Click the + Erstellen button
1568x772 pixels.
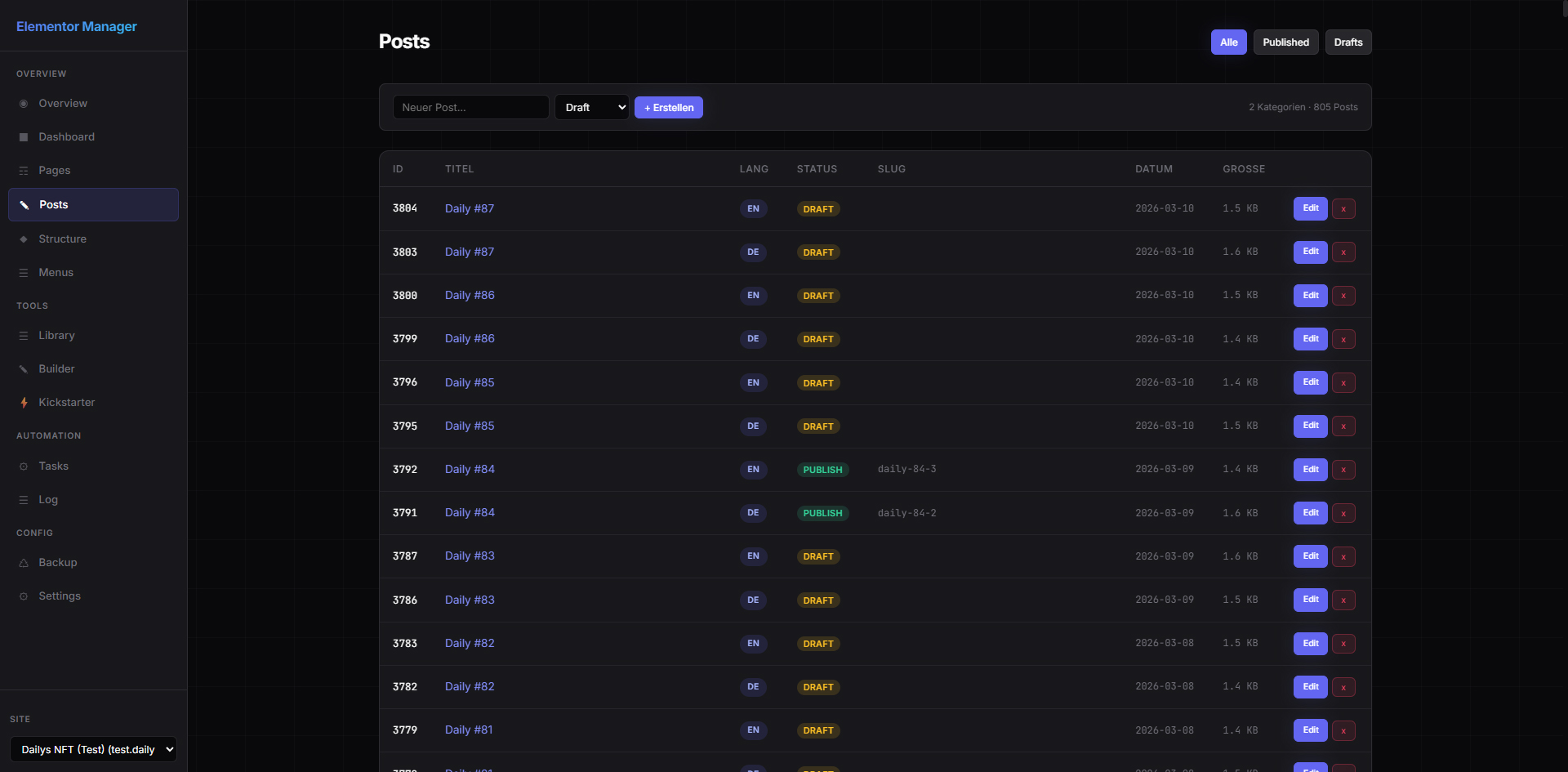[x=668, y=108]
